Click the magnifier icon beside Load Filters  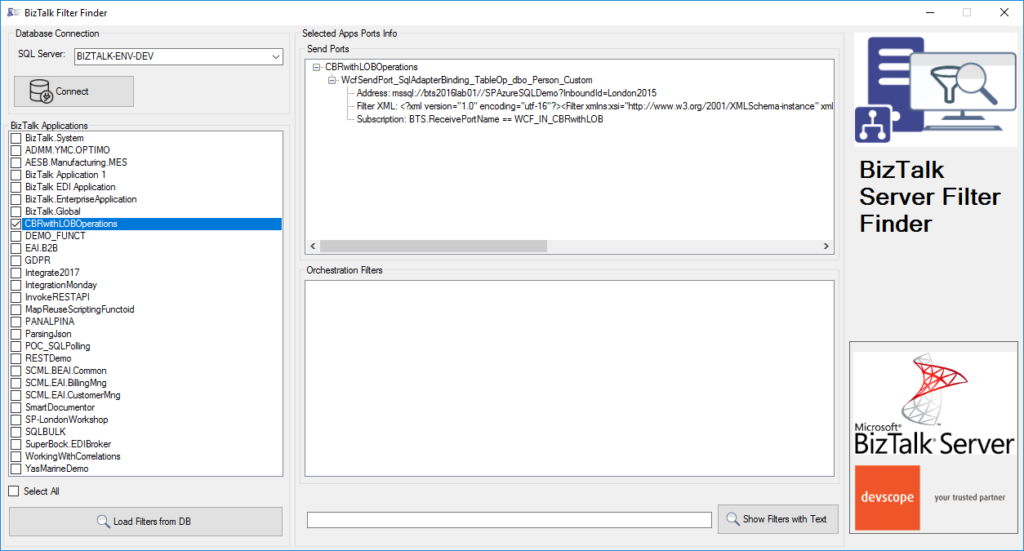coord(103,522)
